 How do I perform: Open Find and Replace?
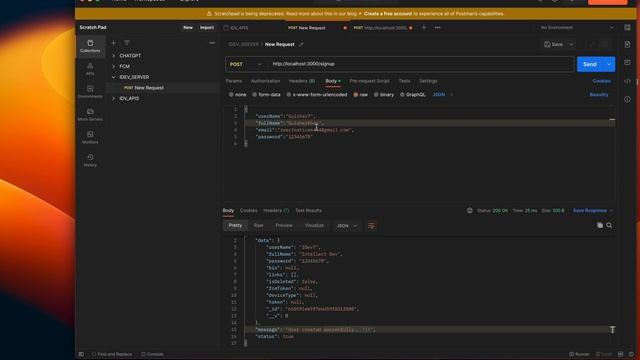pos(112,354)
